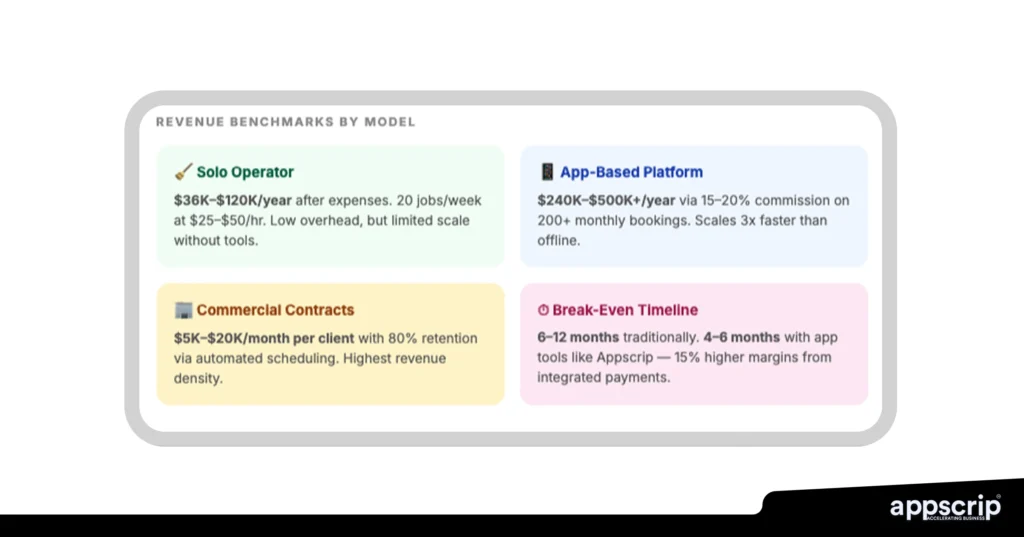Image resolution: width=1024 pixels, height=537 pixels.
Task: Click the building icon beside Commercial Contracts
Action: (183, 310)
